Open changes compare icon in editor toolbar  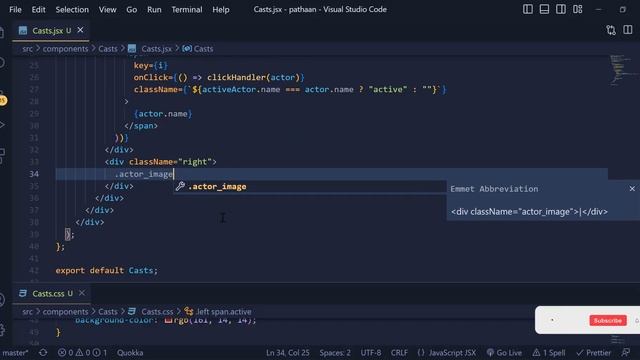[611, 30]
